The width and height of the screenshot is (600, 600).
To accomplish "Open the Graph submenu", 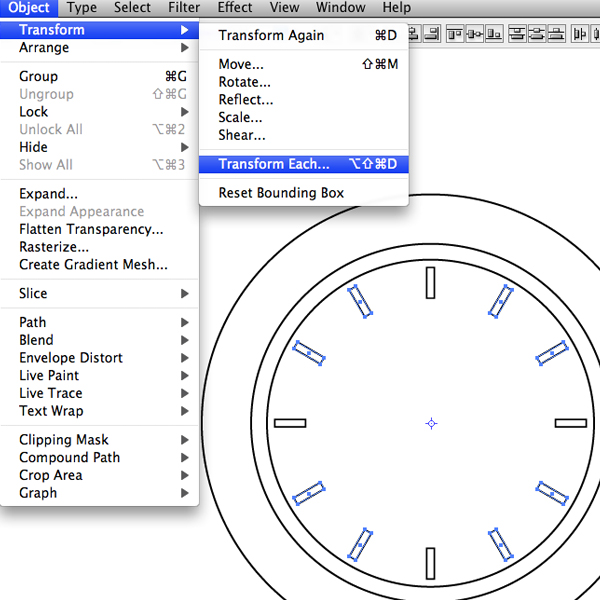I will point(99,493).
